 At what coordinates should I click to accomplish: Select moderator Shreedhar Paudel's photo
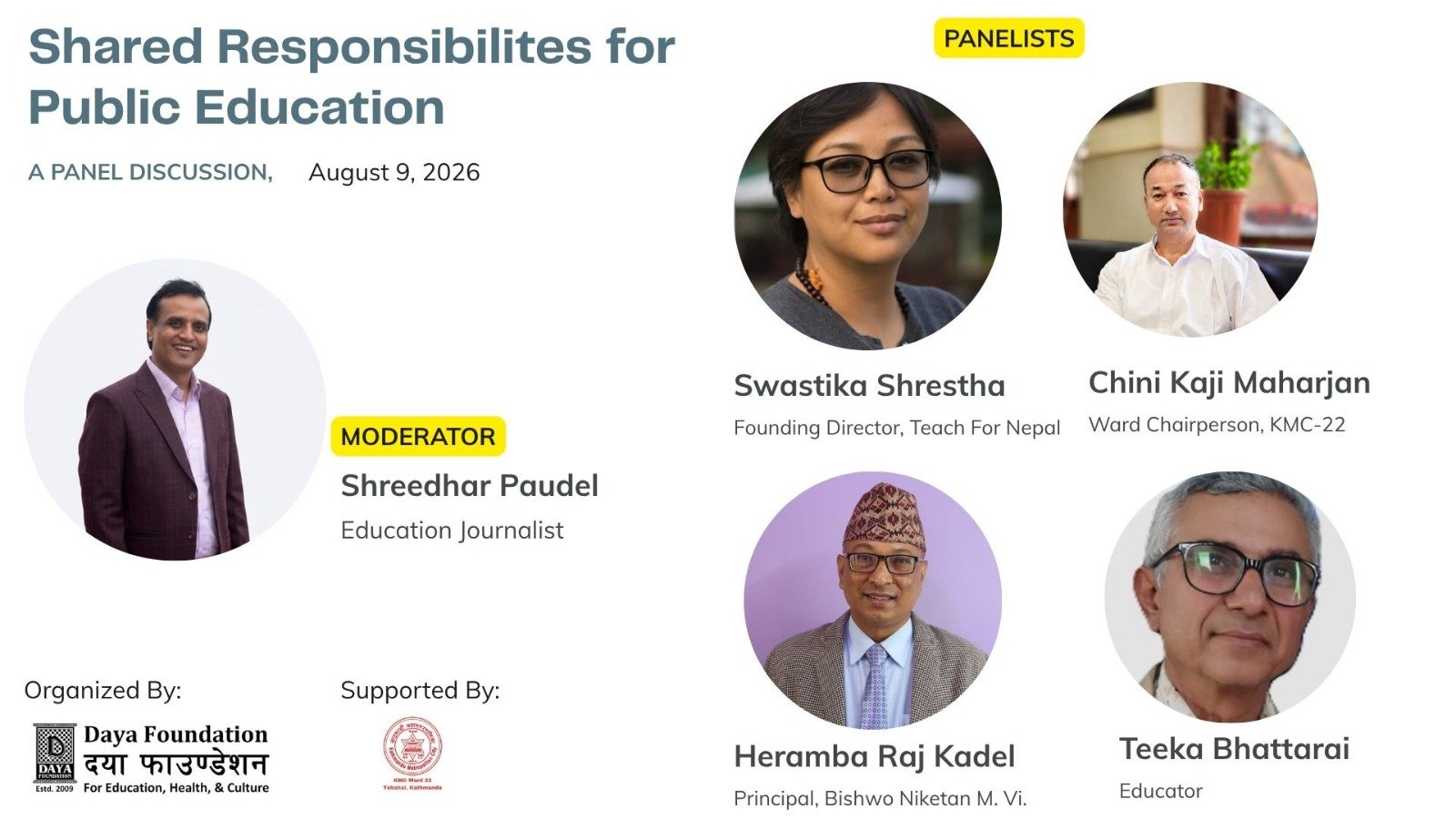coord(175,409)
